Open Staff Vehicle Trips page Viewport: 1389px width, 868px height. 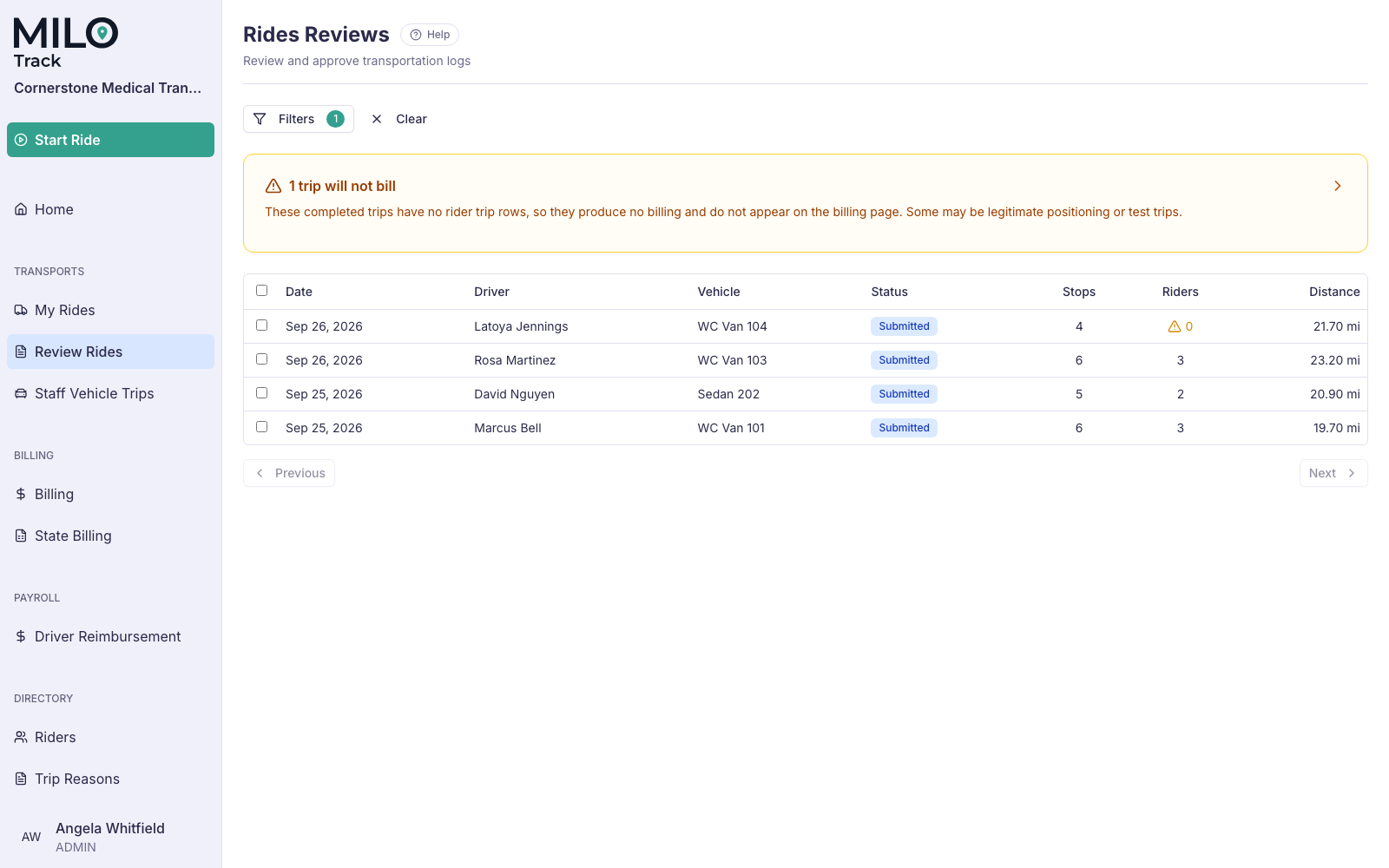tap(110, 393)
